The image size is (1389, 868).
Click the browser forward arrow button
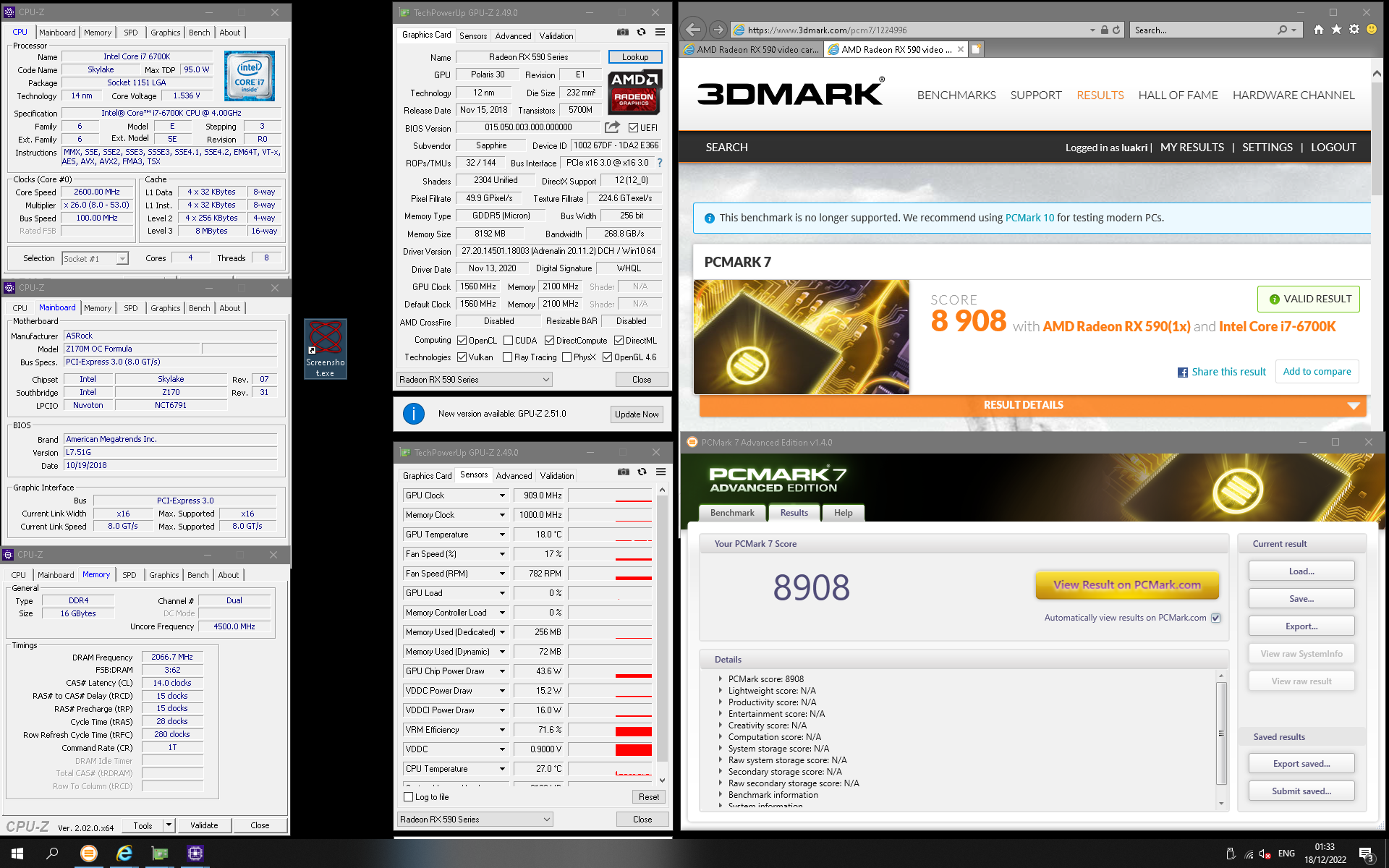click(x=718, y=30)
